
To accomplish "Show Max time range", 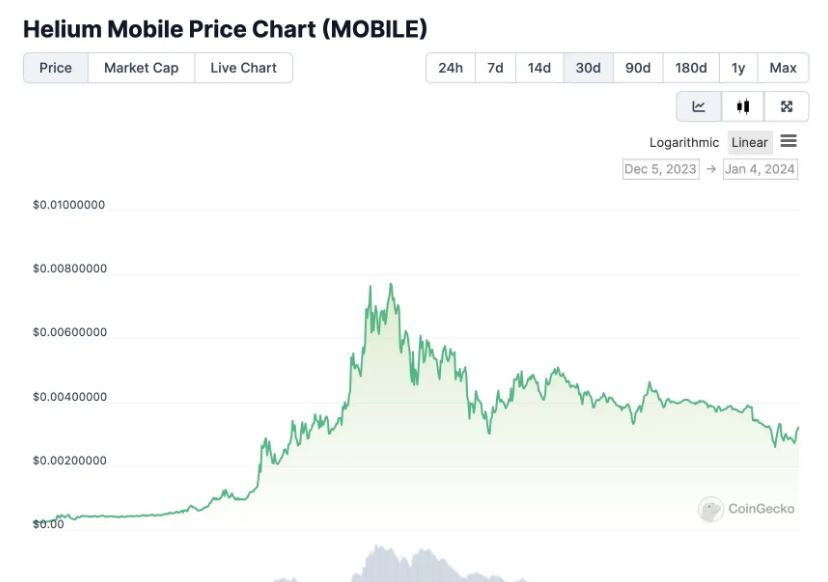I will [x=783, y=68].
